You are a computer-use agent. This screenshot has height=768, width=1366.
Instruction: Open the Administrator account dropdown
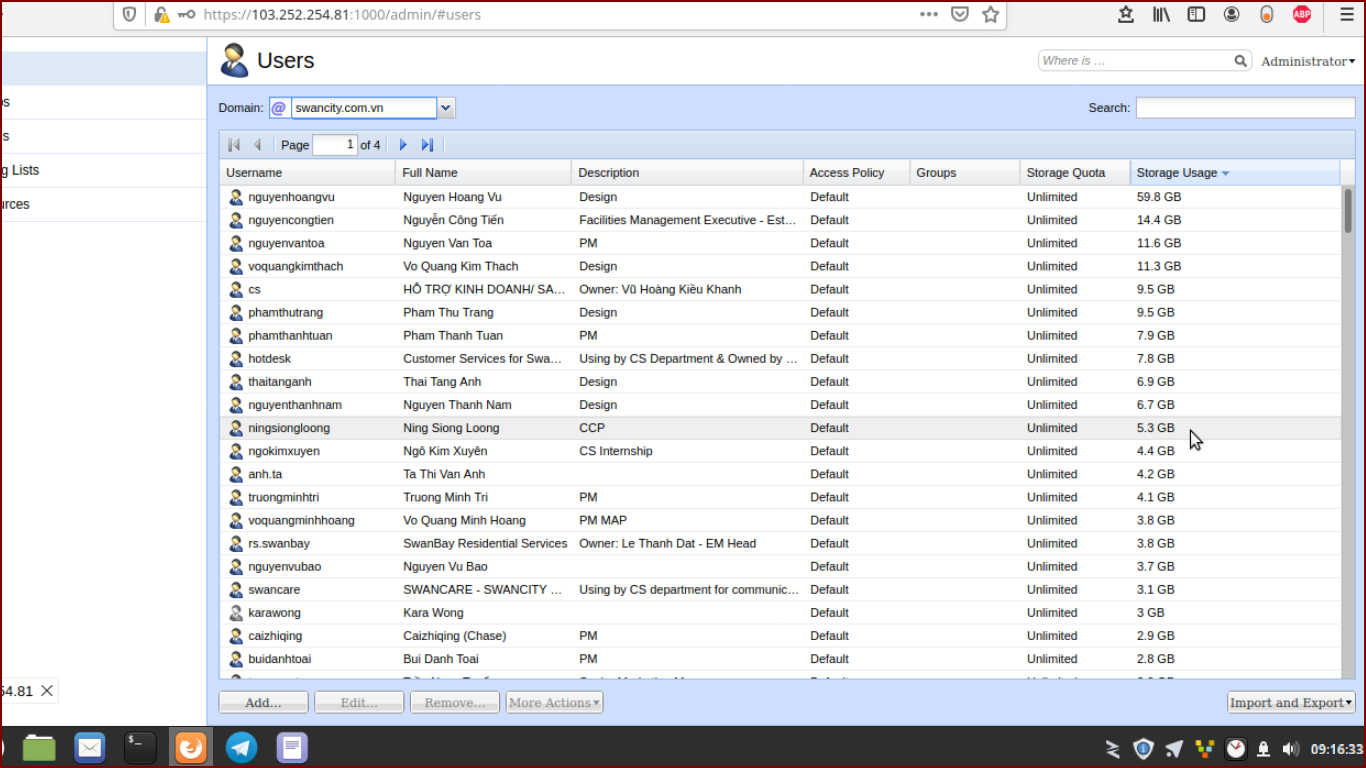tap(1308, 61)
